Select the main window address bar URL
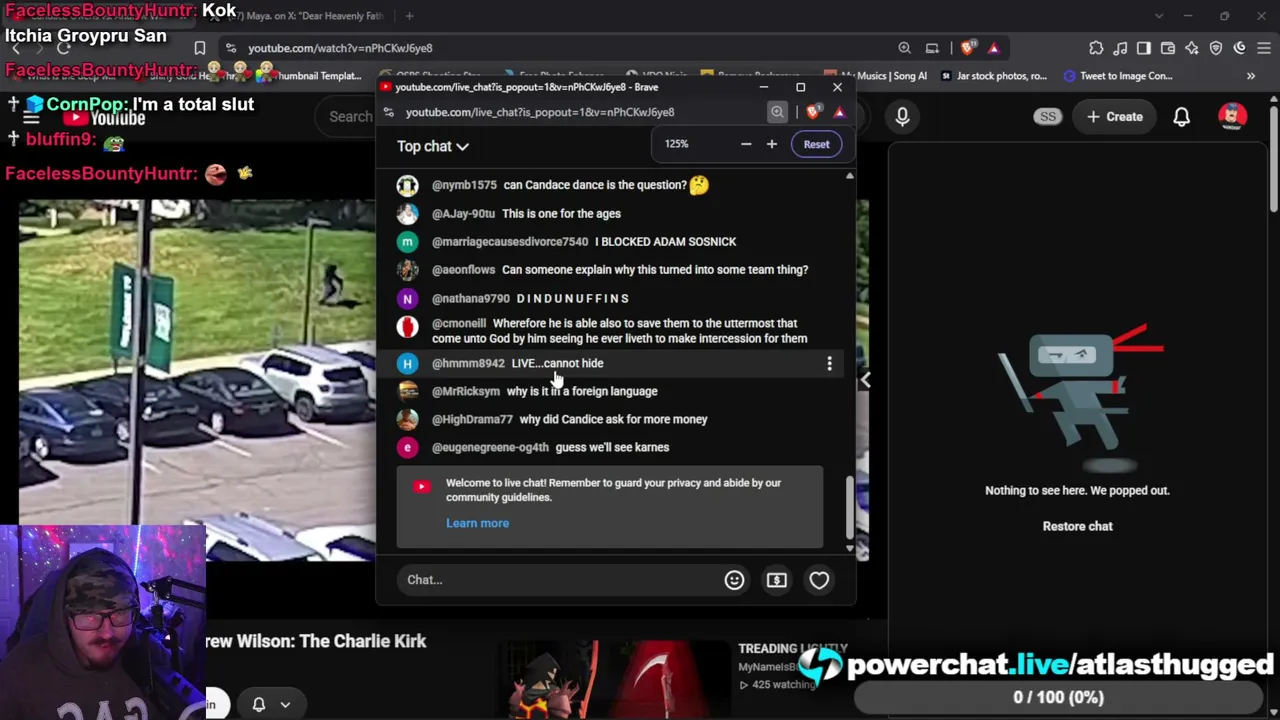 point(340,48)
